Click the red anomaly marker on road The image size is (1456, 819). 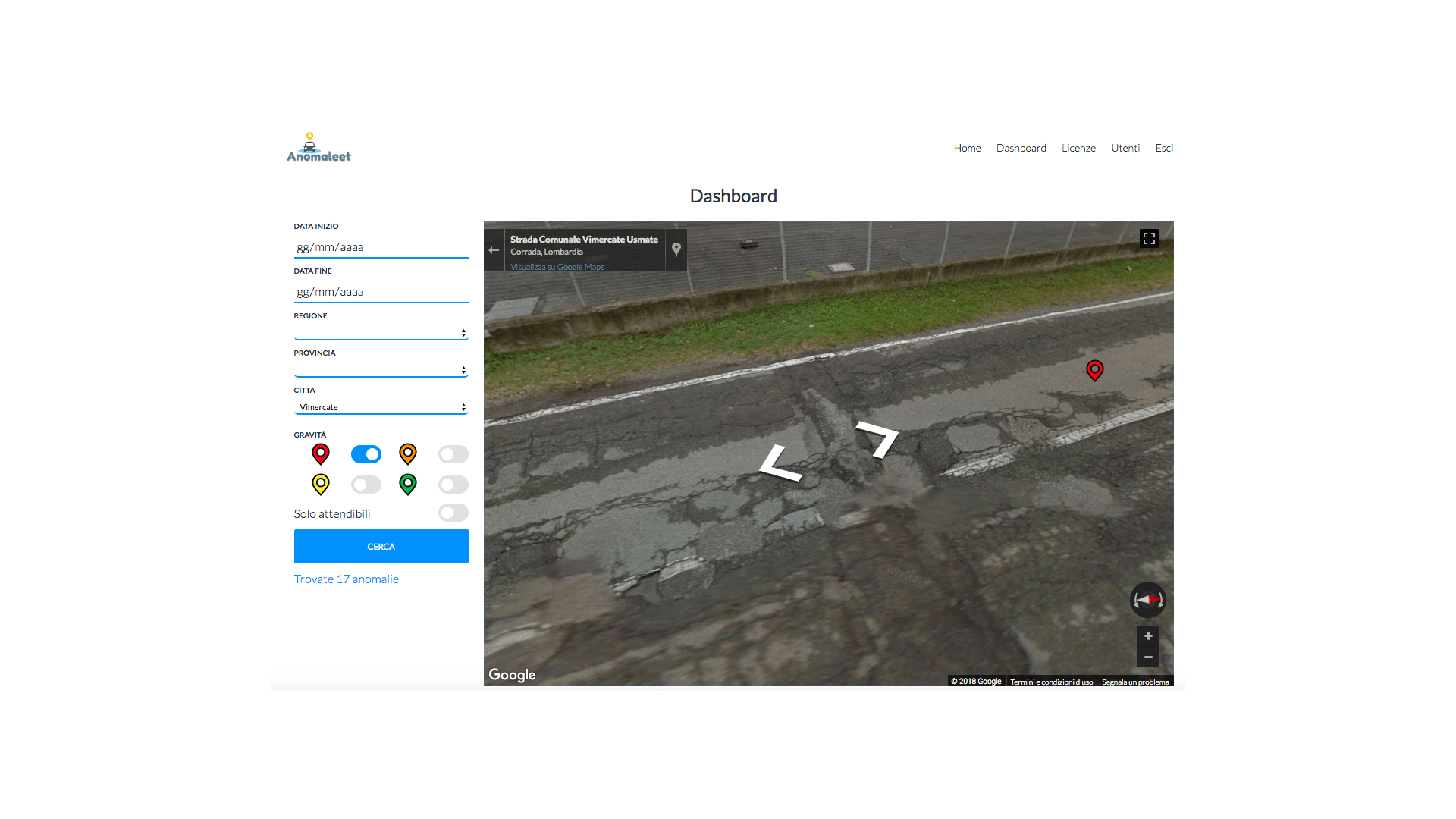point(1094,370)
